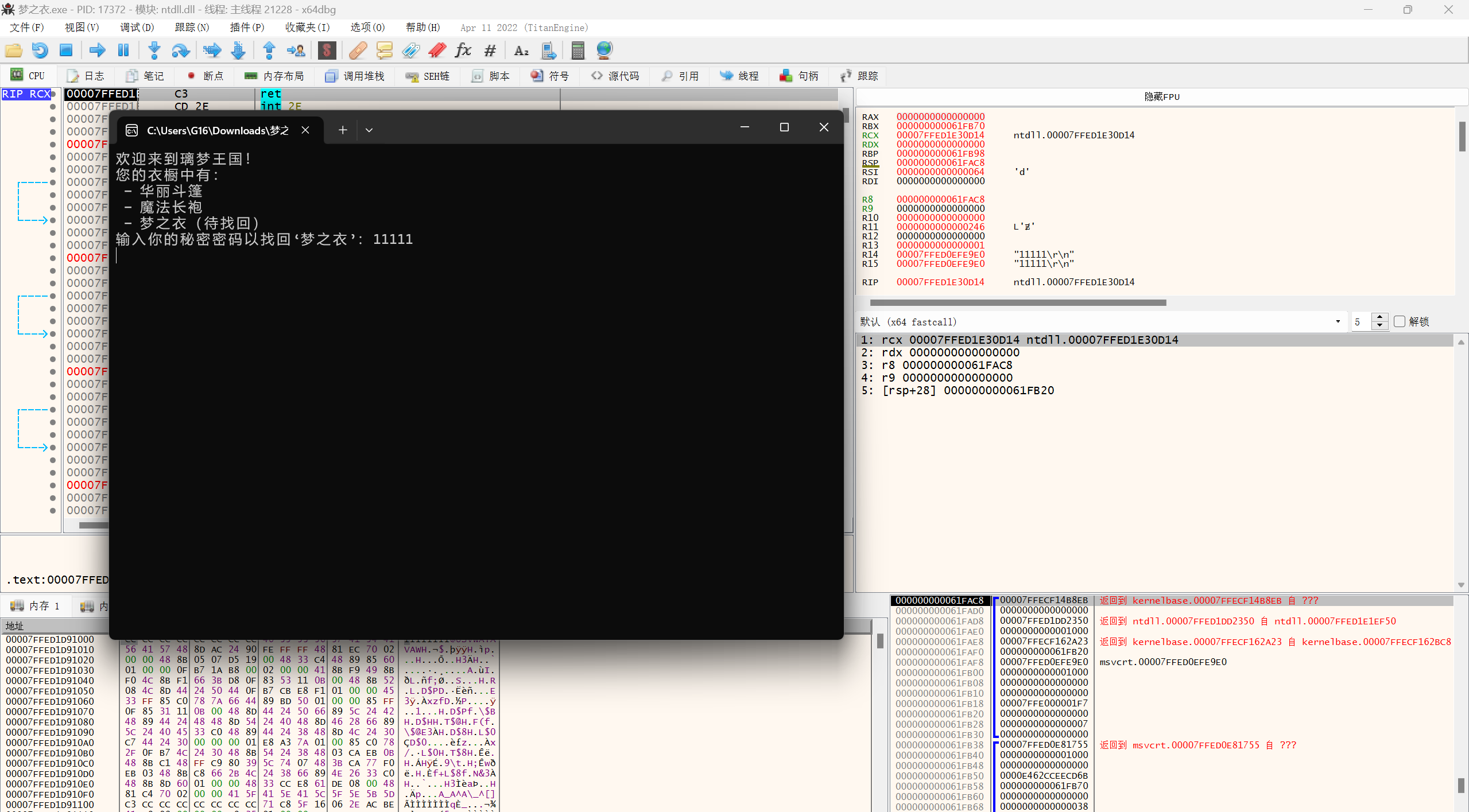The image size is (1469, 812).
Task: Launch the calculator toolbar icon
Action: click(x=577, y=50)
